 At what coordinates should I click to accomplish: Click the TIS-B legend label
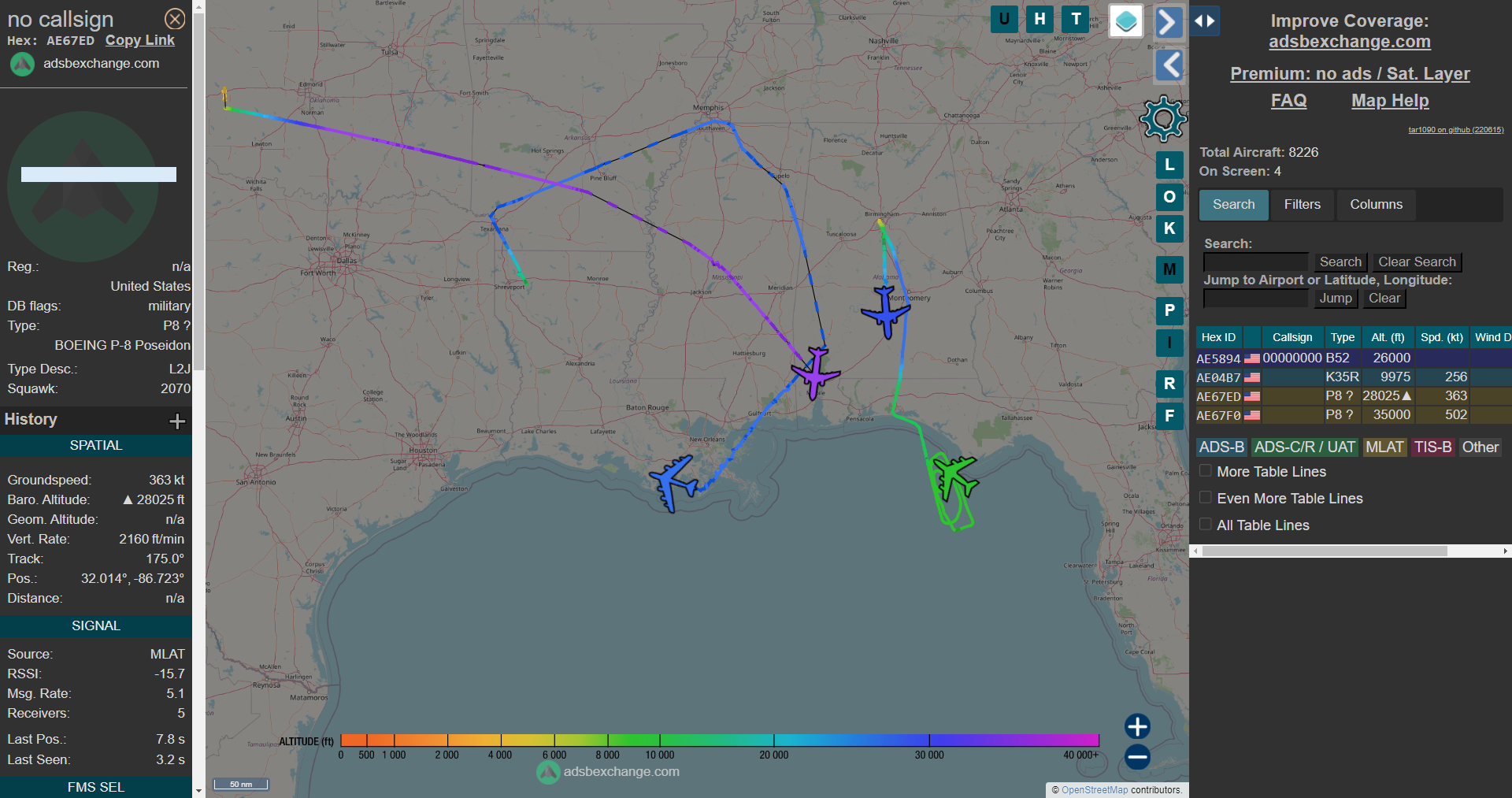click(x=1432, y=447)
